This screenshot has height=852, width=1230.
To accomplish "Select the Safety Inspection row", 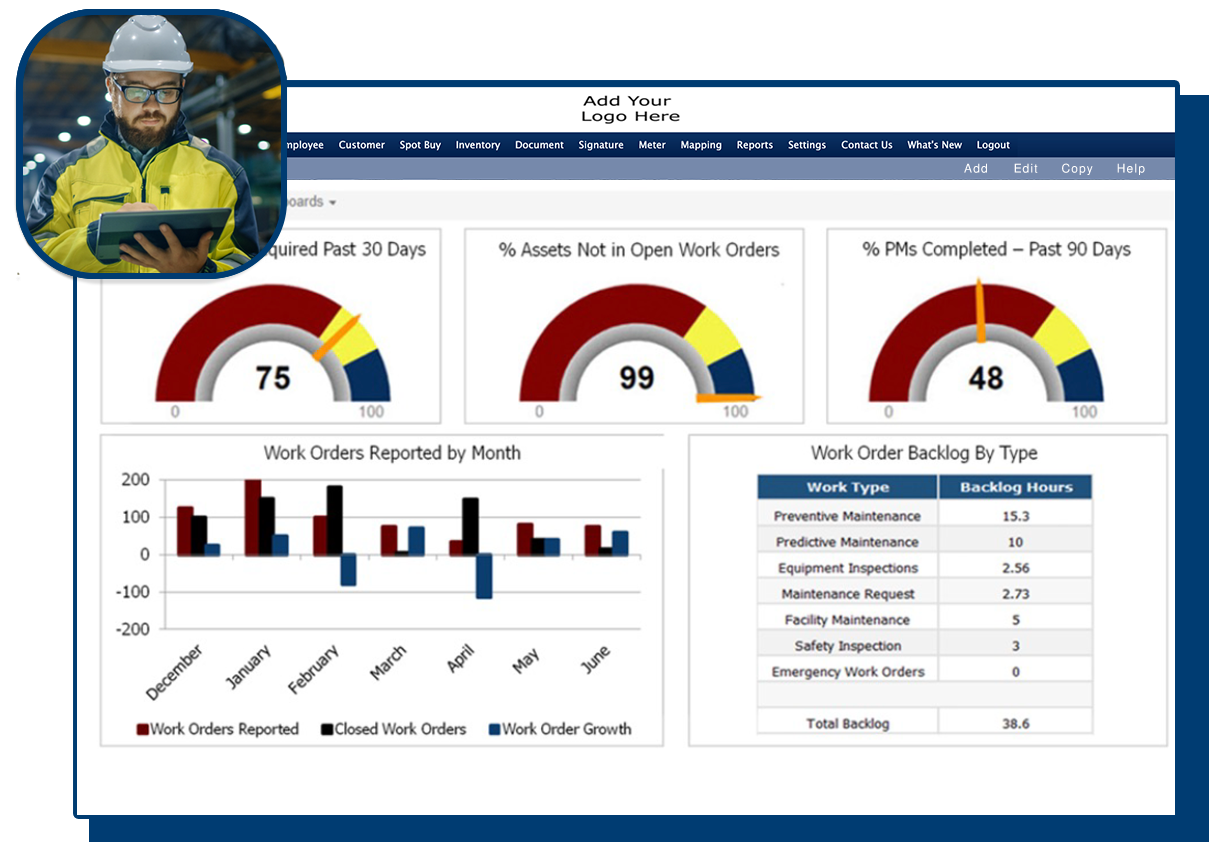I will (x=925, y=646).
